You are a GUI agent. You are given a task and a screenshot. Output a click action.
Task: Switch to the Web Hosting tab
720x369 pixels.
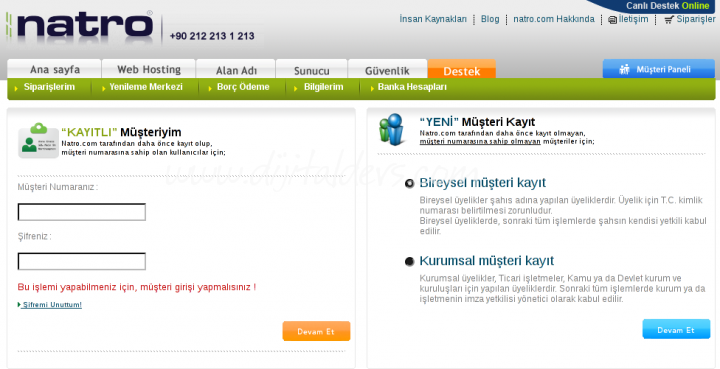[149, 69]
